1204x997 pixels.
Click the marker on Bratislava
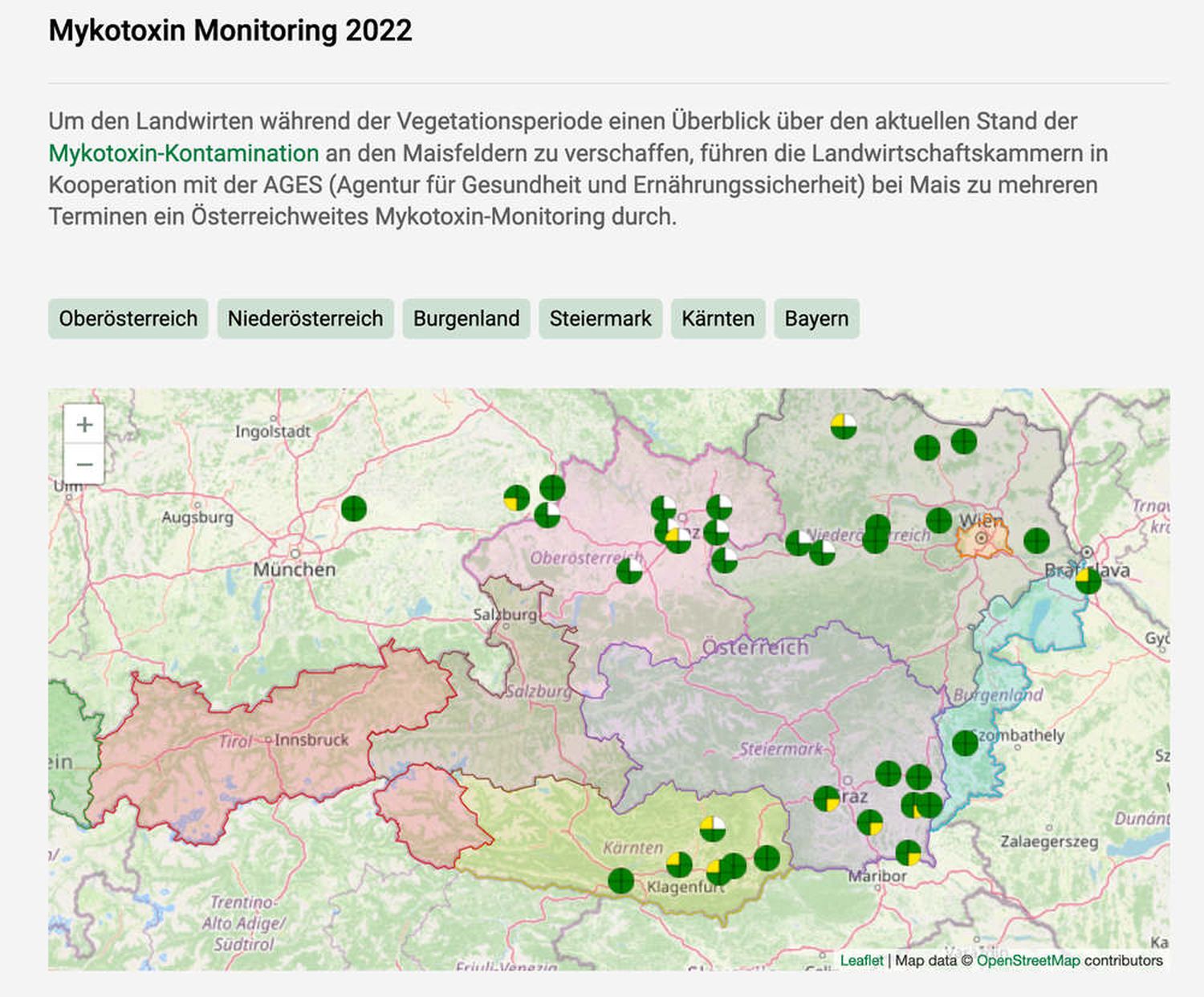point(1088,580)
